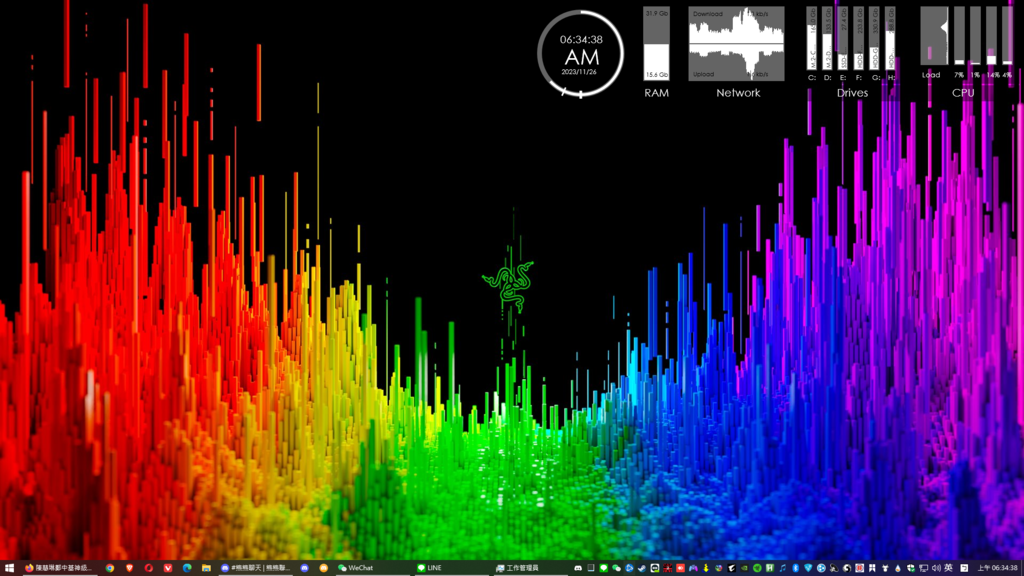Click the WeChat tray icon
Screen dimensions: 1024x576
pos(616,568)
